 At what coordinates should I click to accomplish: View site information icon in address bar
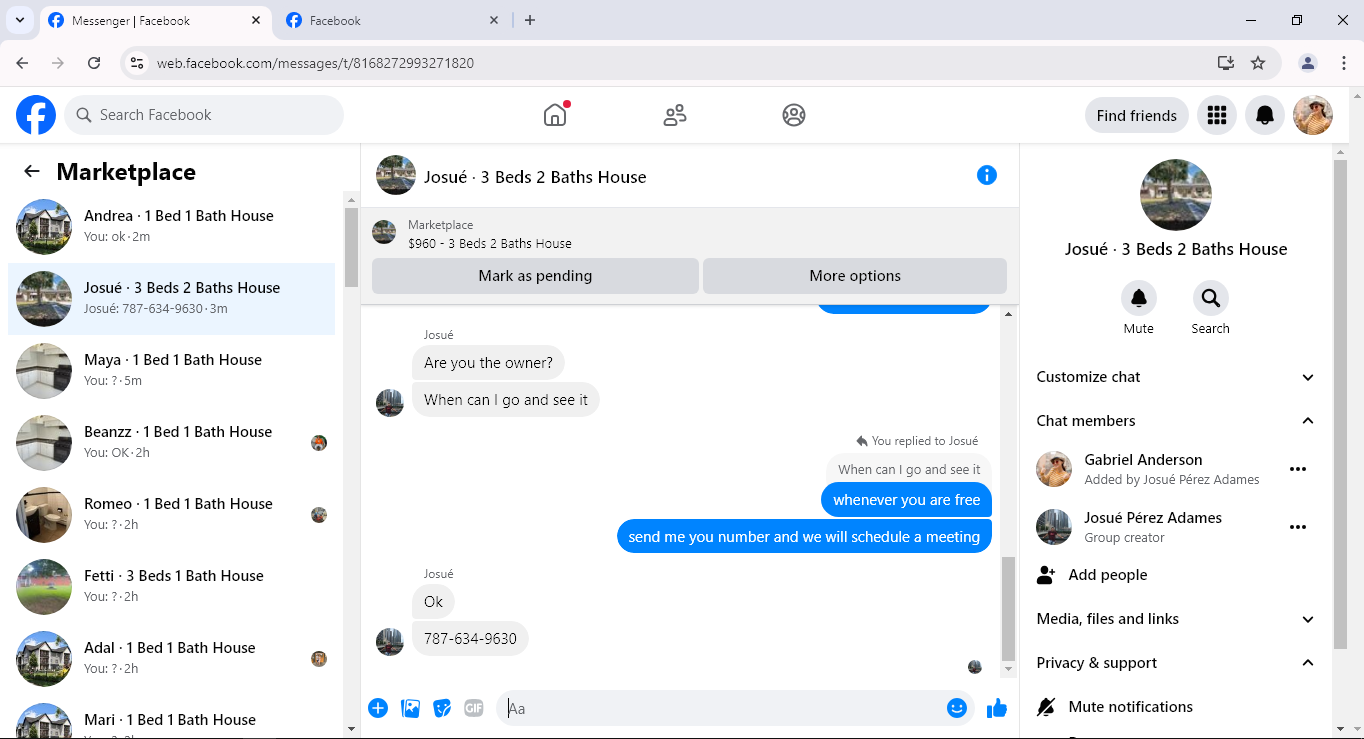point(138,63)
